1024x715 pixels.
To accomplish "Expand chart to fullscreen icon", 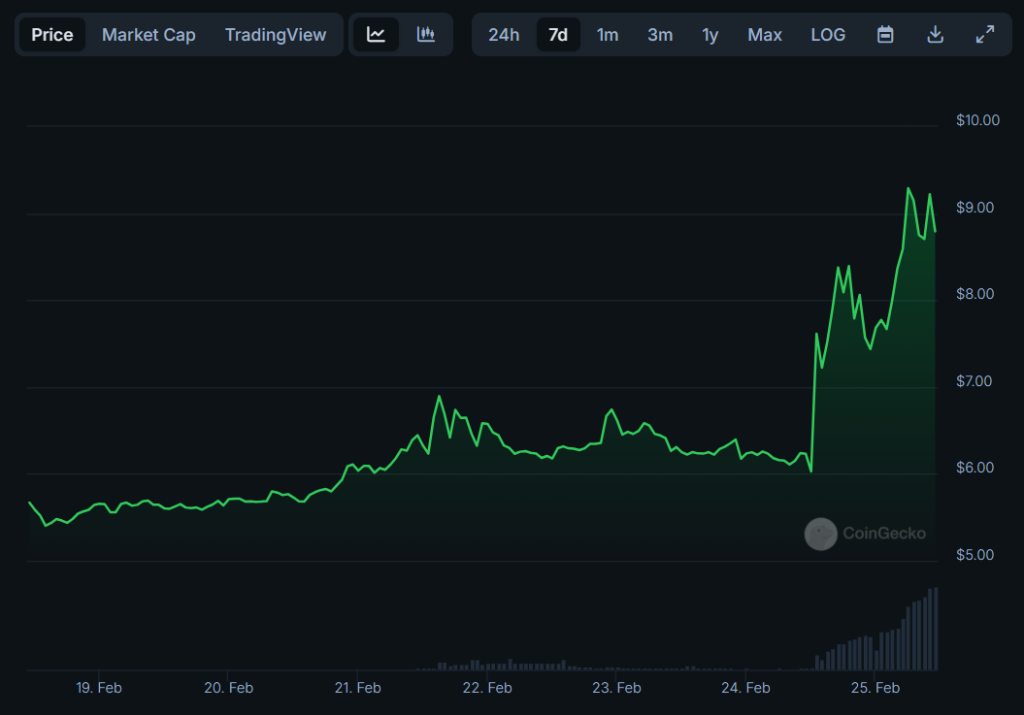I will pyautogui.click(x=985, y=35).
